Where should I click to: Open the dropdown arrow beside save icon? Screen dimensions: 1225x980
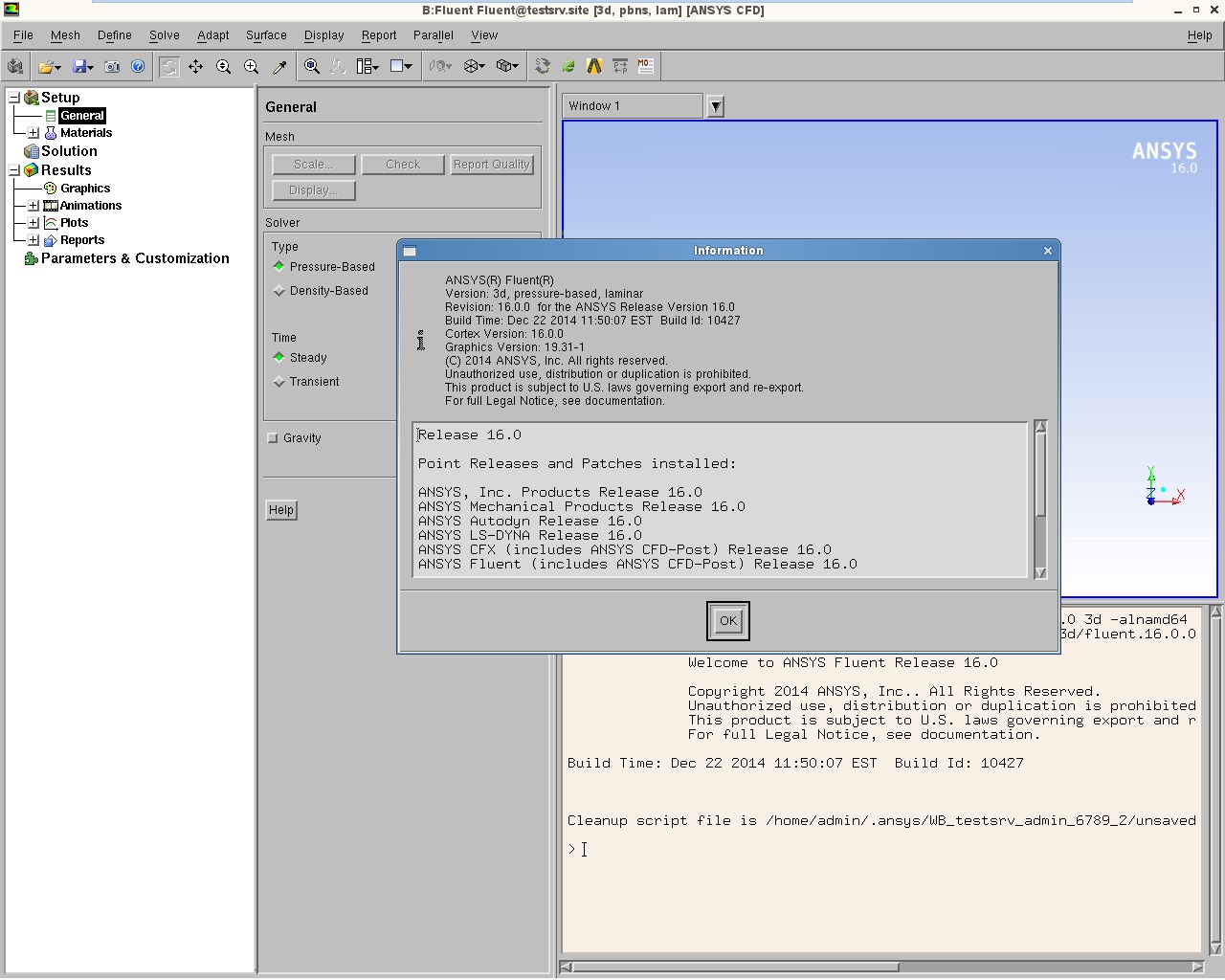point(91,67)
